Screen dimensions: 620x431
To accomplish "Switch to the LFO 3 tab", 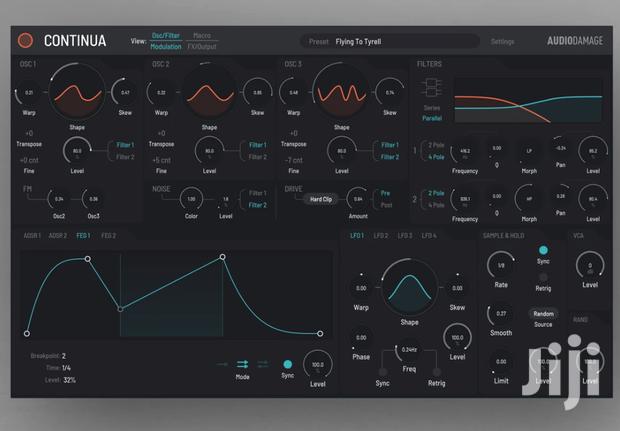I will click(x=405, y=236).
